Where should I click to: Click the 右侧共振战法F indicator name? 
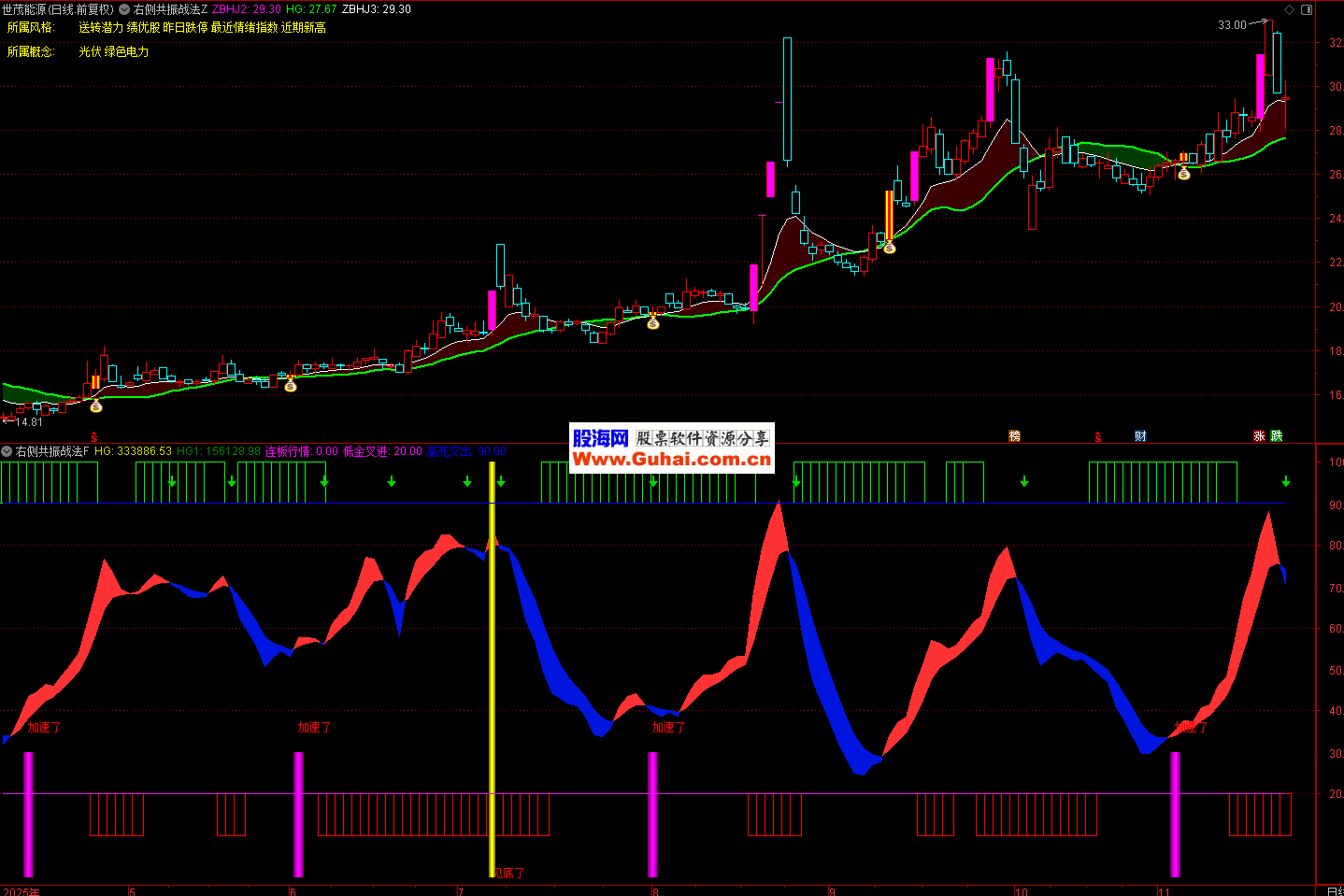coord(52,451)
